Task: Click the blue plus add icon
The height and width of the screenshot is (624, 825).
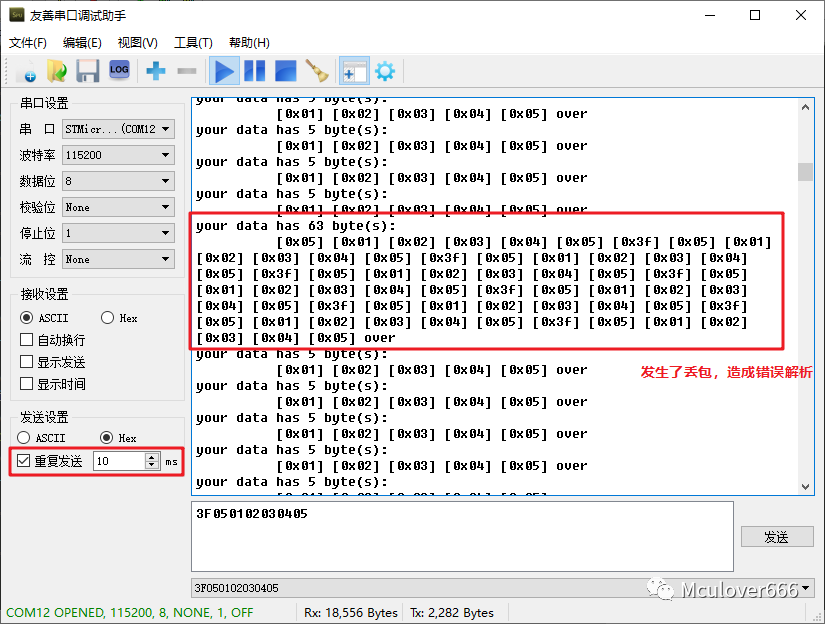Action: tap(156, 71)
